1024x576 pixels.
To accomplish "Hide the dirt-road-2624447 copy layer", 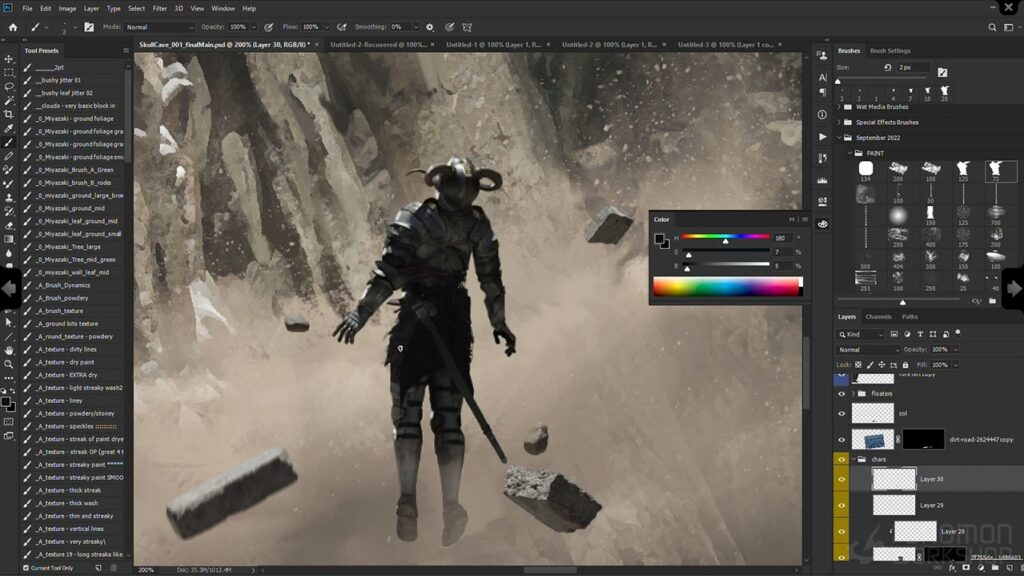I will [841, 440].
